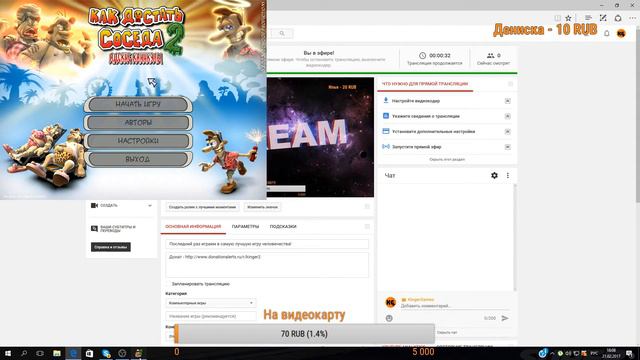Viewport: 640px width, 360px height.
Task: Open the Категория Компьютерные игры dropdown
Action: tap(211, 303)
